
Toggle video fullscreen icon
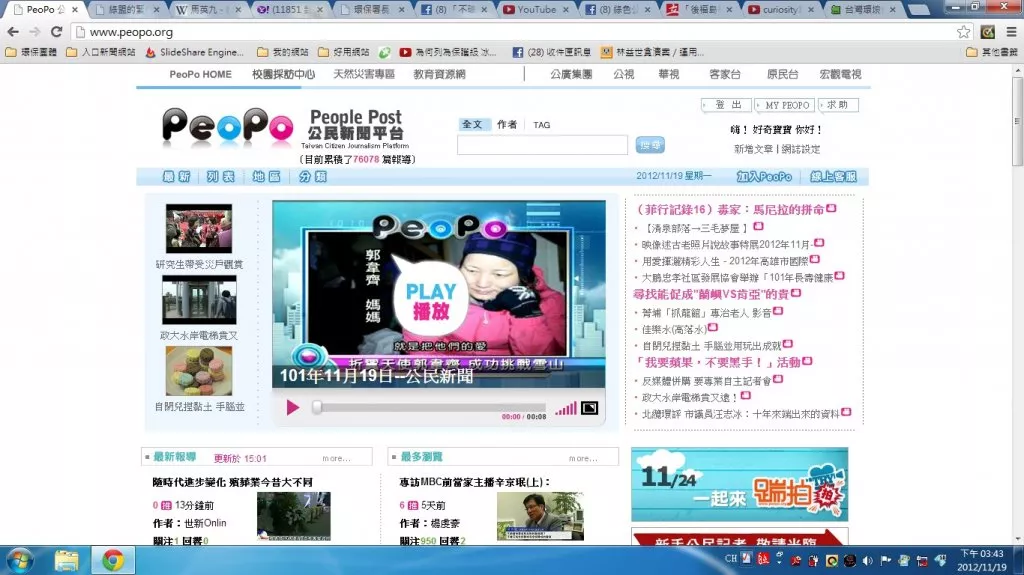tap(589, 408)
